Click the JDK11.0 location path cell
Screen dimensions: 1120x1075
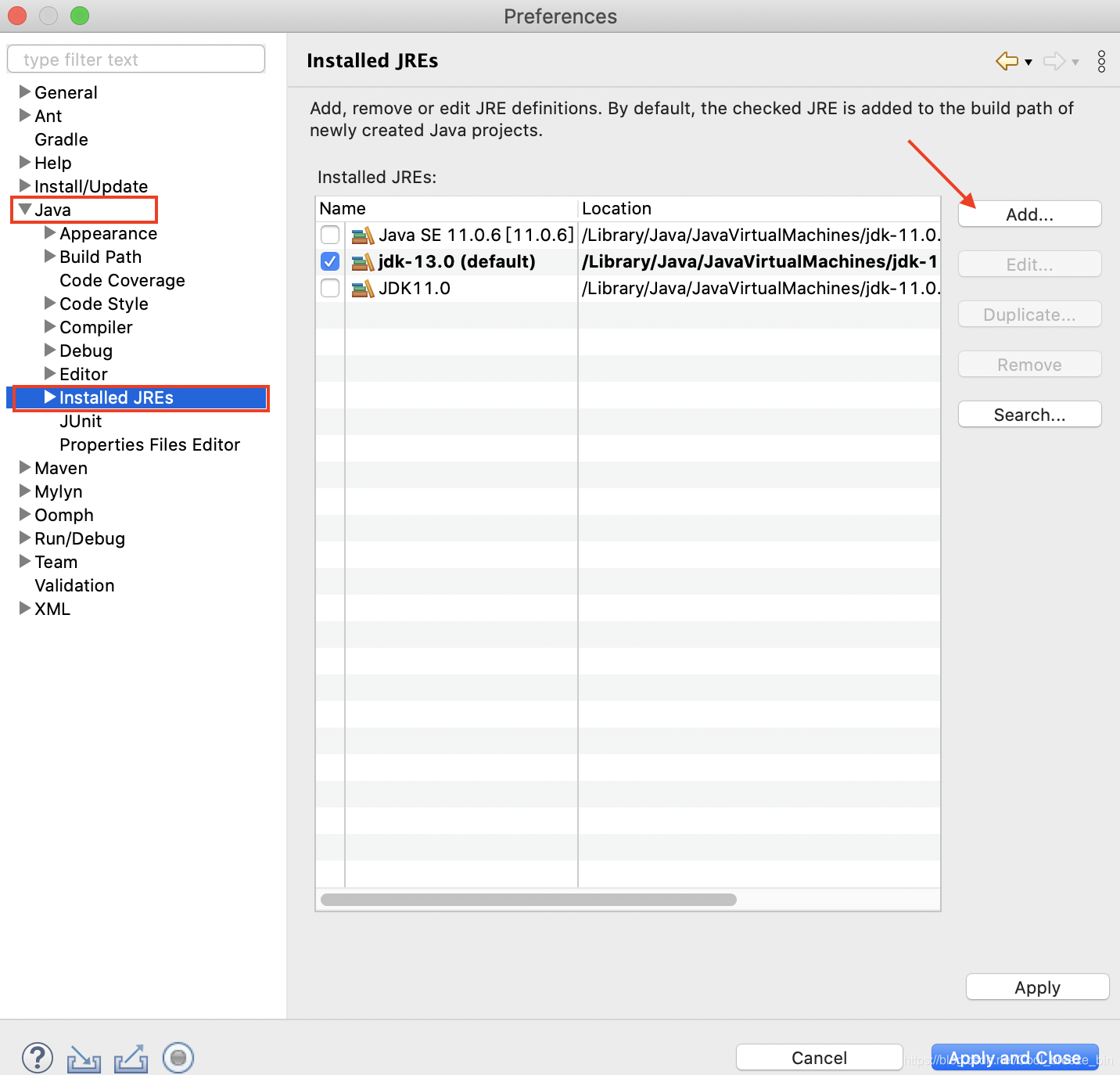[759, 288]
